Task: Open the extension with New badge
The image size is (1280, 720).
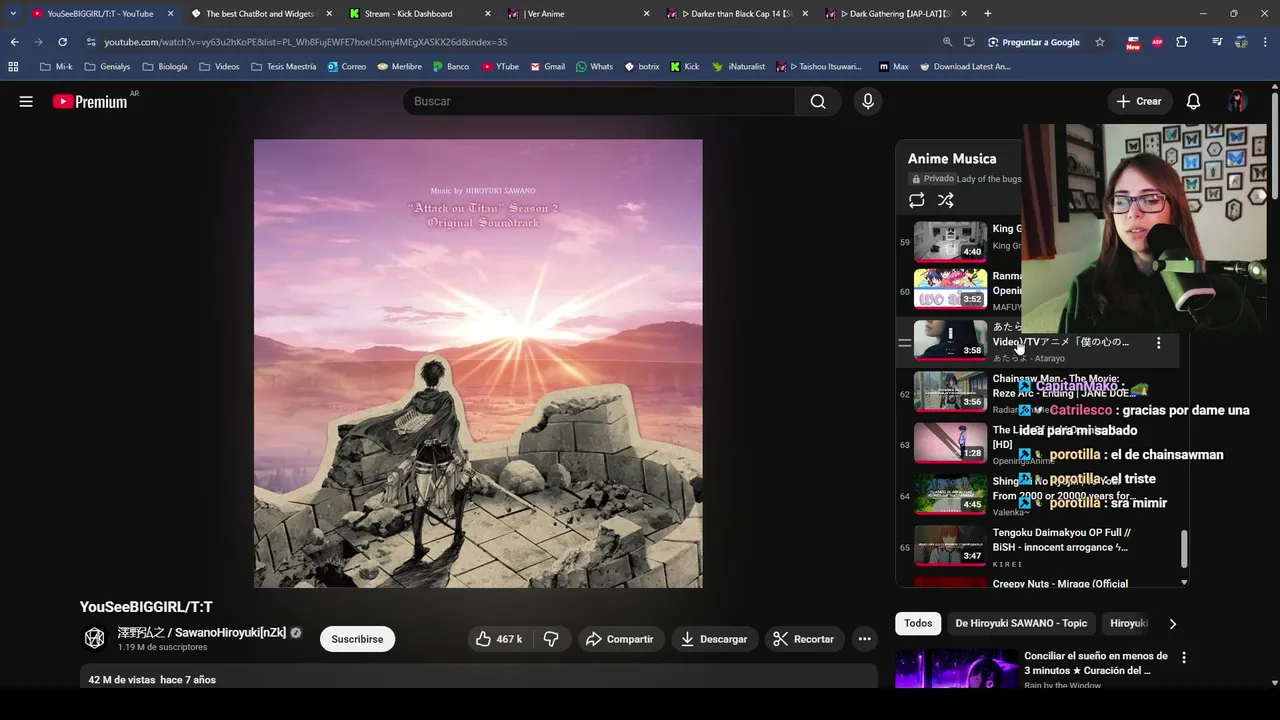Action: [x=1133, y=42]
